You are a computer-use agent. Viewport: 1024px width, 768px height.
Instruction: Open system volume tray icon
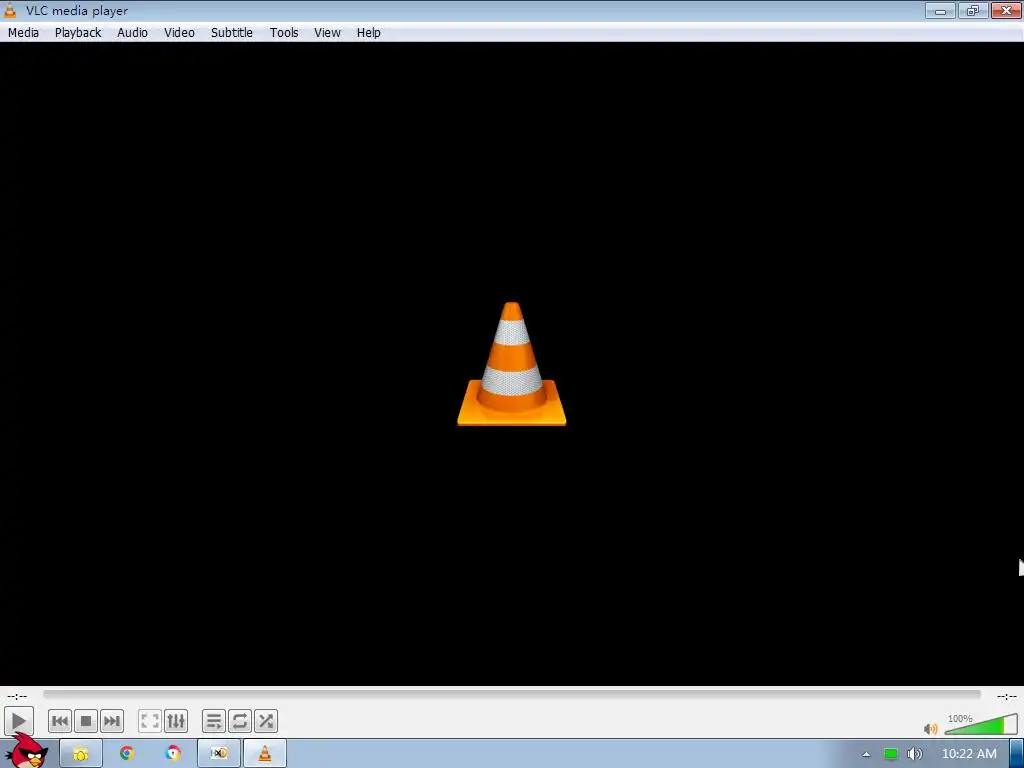pos(914,754)
